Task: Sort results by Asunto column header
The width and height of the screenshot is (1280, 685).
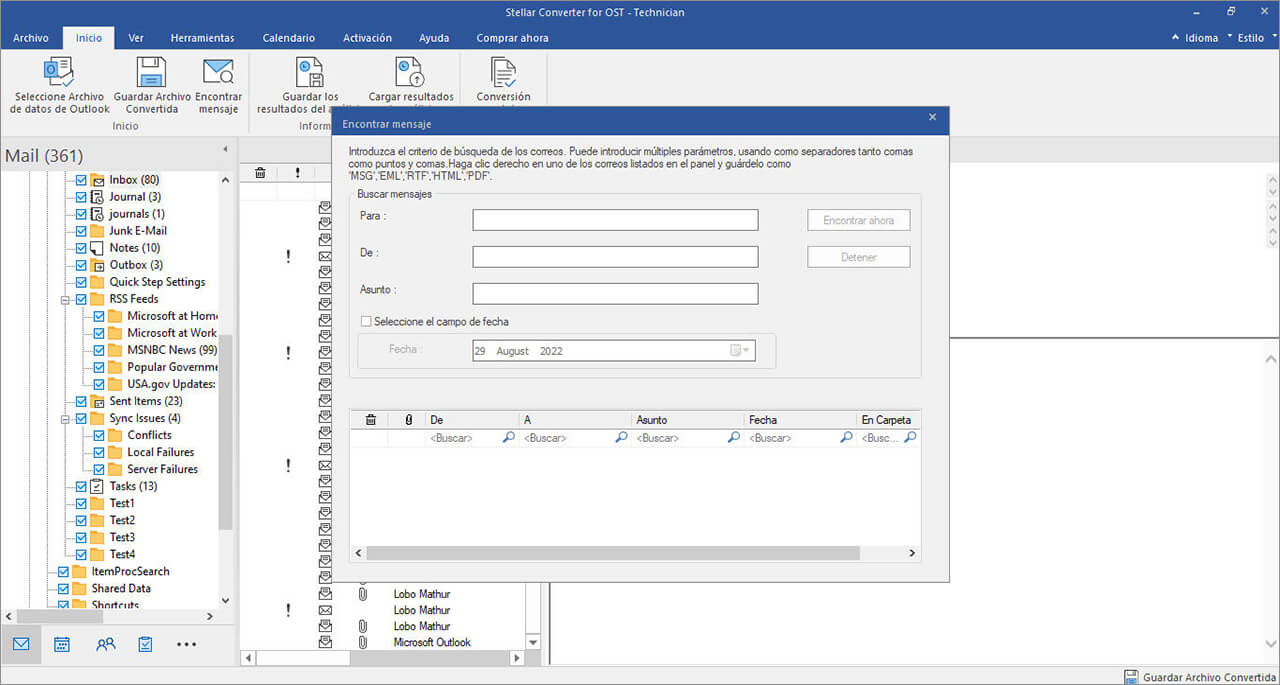Action: pos(687,420)
